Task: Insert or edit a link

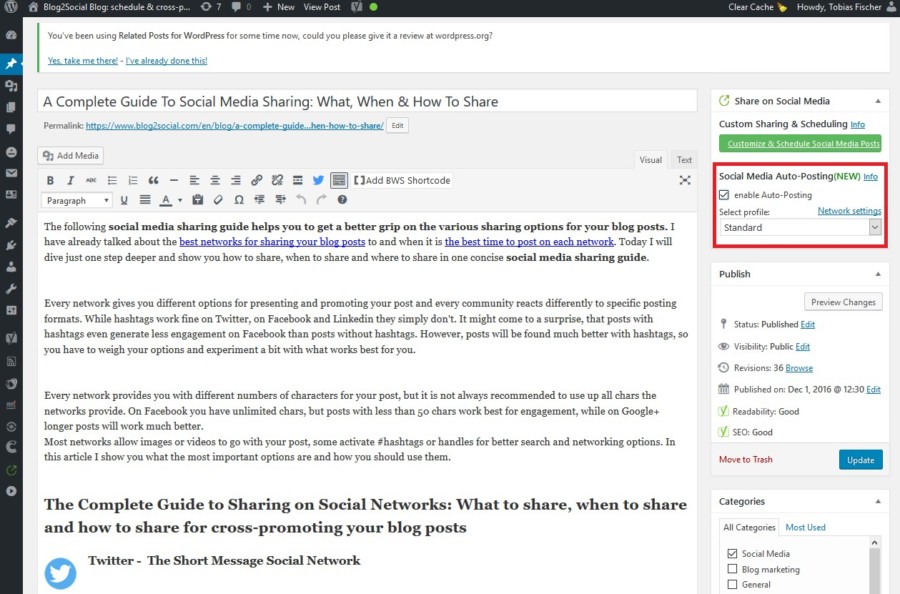Action: click(257, 180)
